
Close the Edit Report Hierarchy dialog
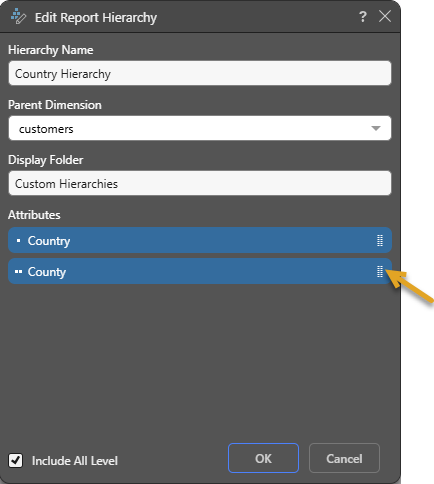point(385,16)
